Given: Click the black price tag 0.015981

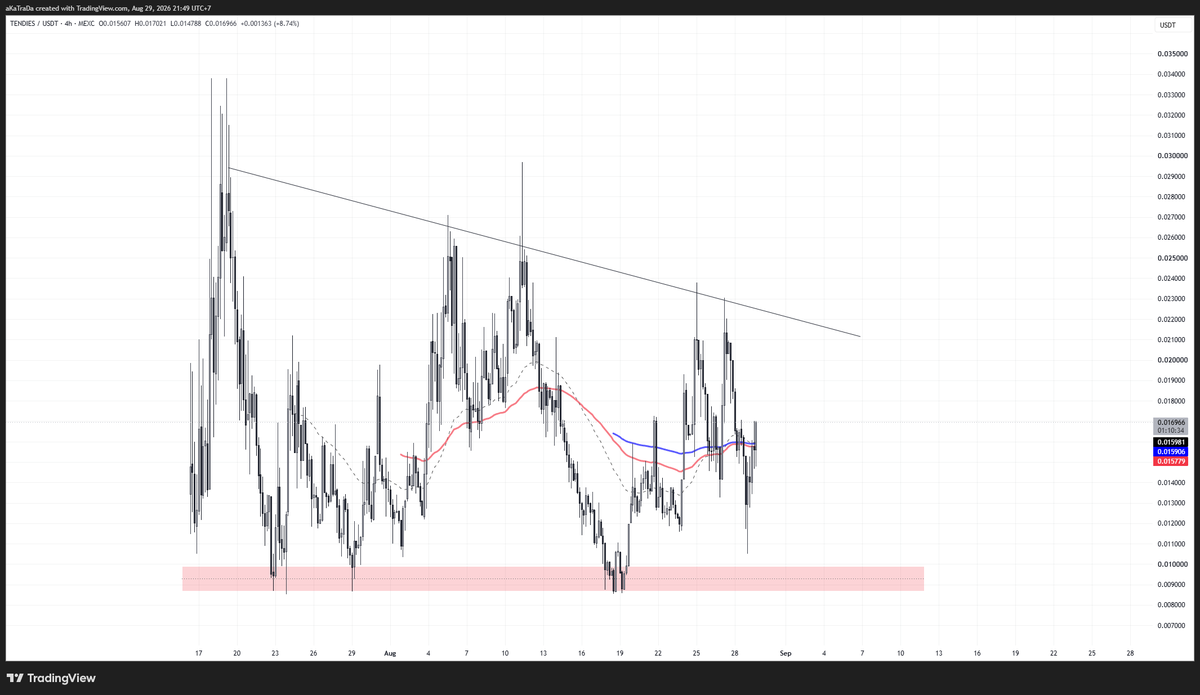Looking at the screenshot, I should tap(1171, 441).
